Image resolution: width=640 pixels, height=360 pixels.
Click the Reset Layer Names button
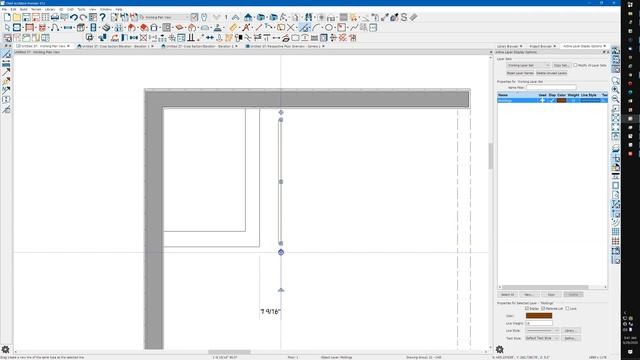(520, 73)
